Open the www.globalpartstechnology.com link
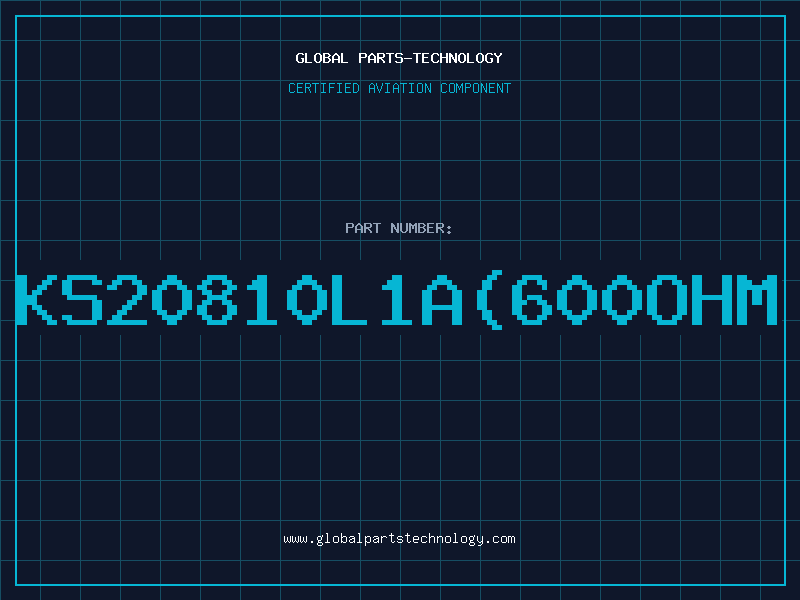 pos(399,539)
